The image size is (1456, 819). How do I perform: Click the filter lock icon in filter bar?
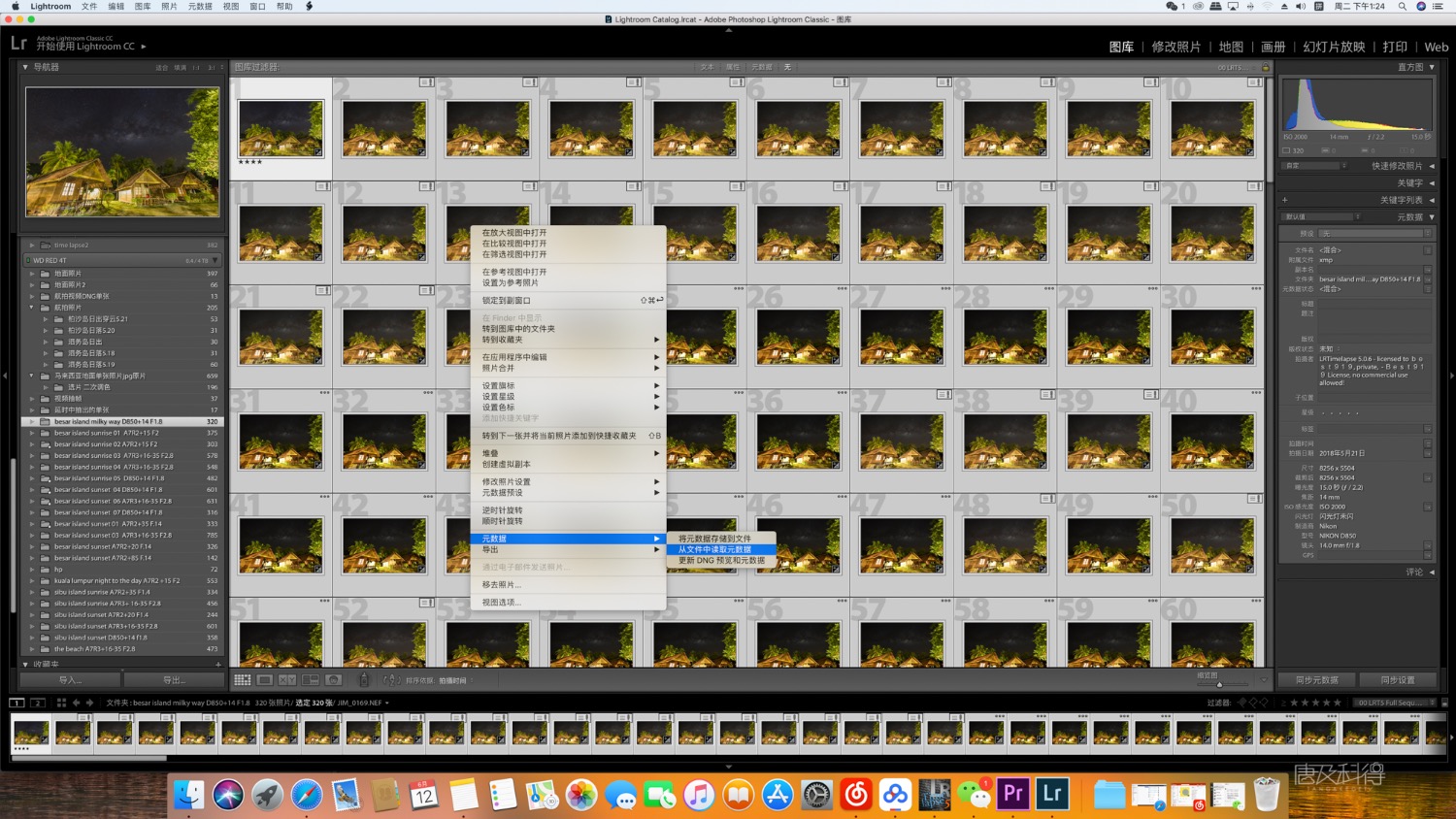[x=1265, y=67]
